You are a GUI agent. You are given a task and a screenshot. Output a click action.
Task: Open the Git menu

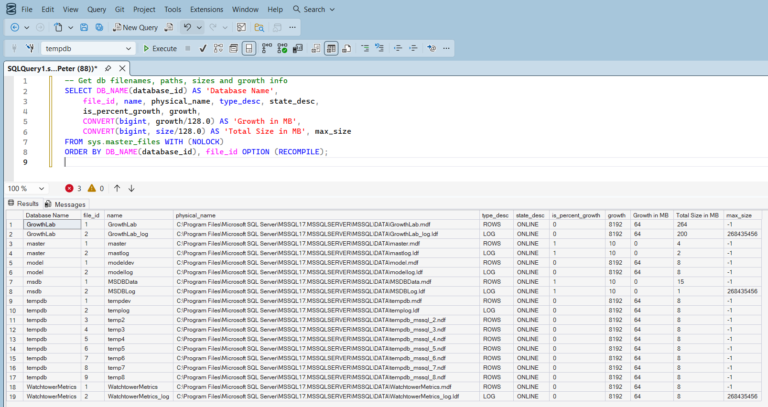(x=120, y=9)
